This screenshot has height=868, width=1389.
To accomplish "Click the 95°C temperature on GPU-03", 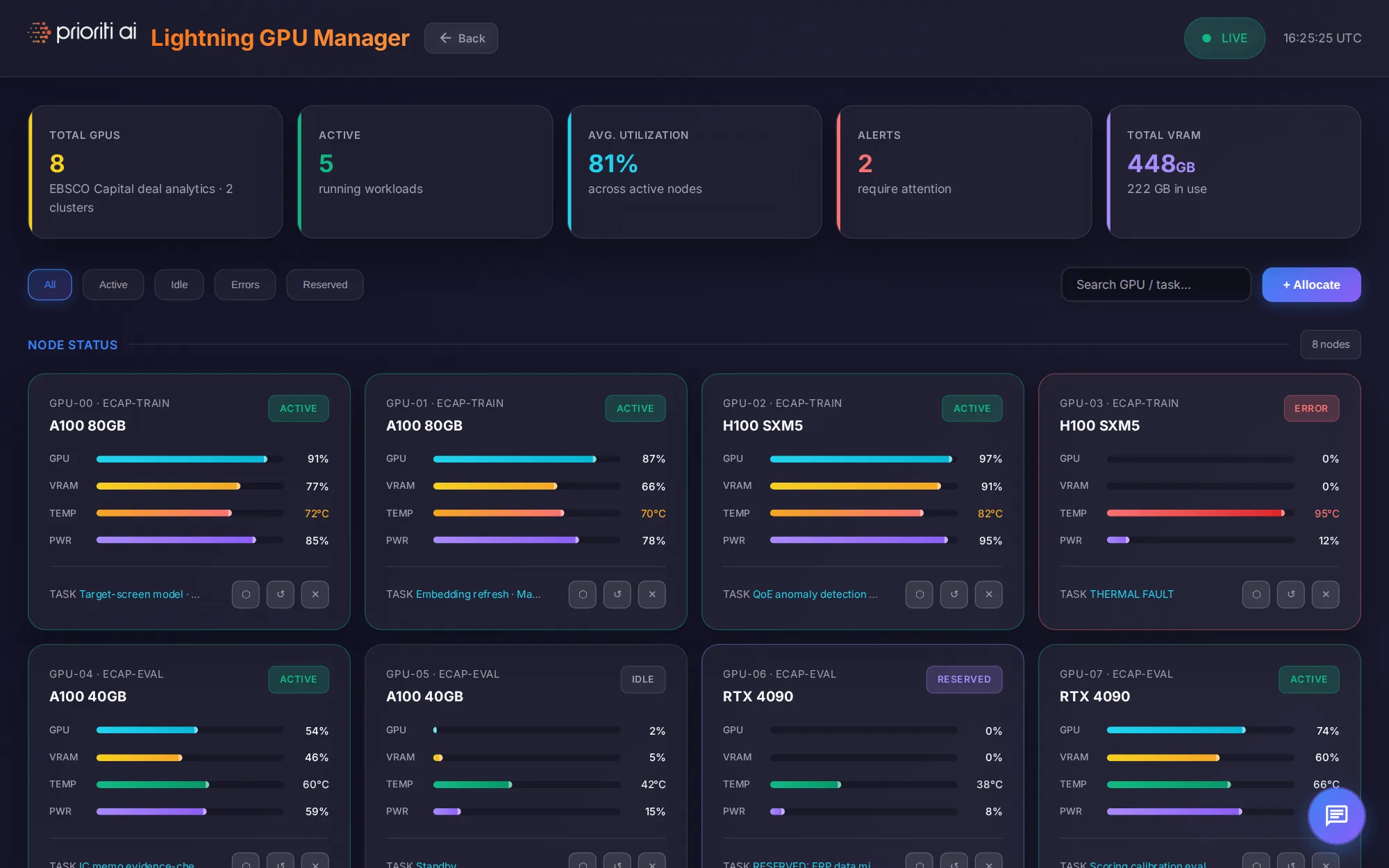I will [x=1326, y=513].
